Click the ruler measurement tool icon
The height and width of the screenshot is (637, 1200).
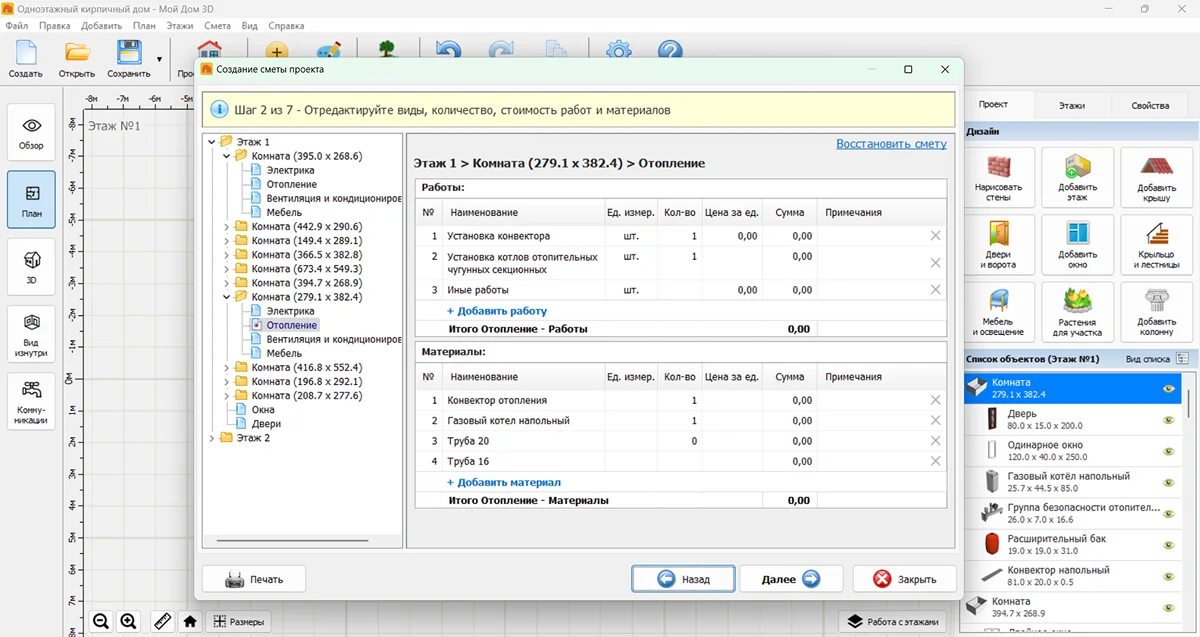(x=163, y=621)
